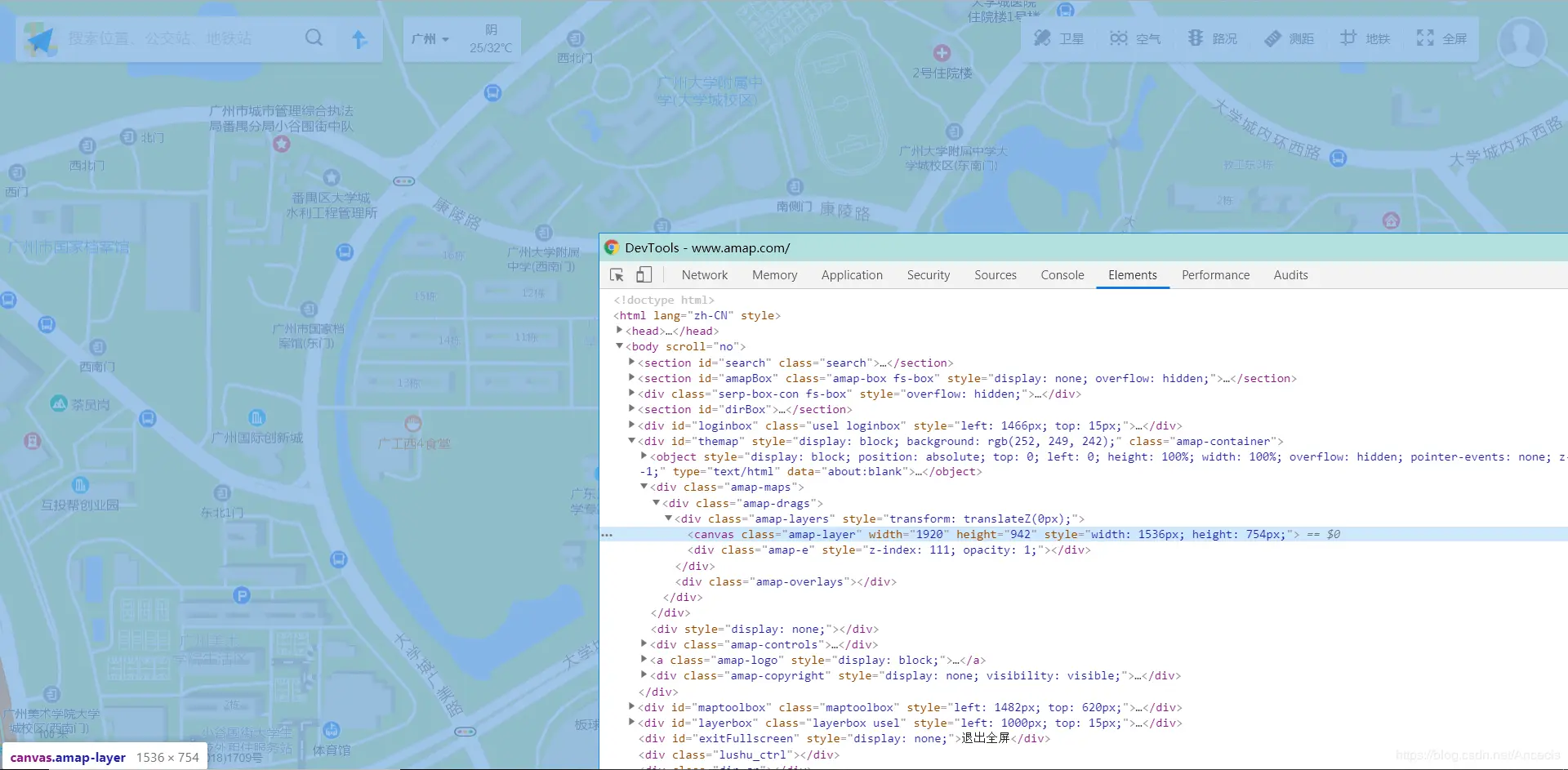Enable the 卫星 satellite layer
This screenshot has height=770, width=1568.
[x=1059, y=38]
